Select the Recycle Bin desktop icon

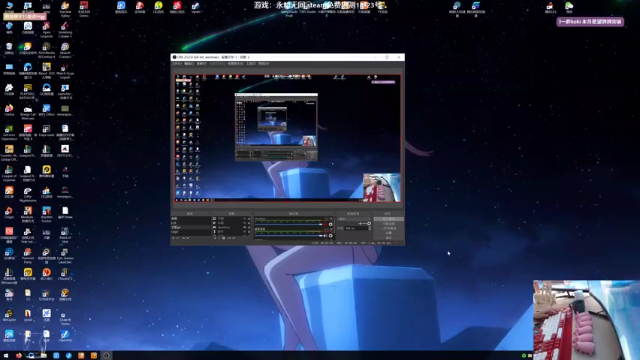9,48
